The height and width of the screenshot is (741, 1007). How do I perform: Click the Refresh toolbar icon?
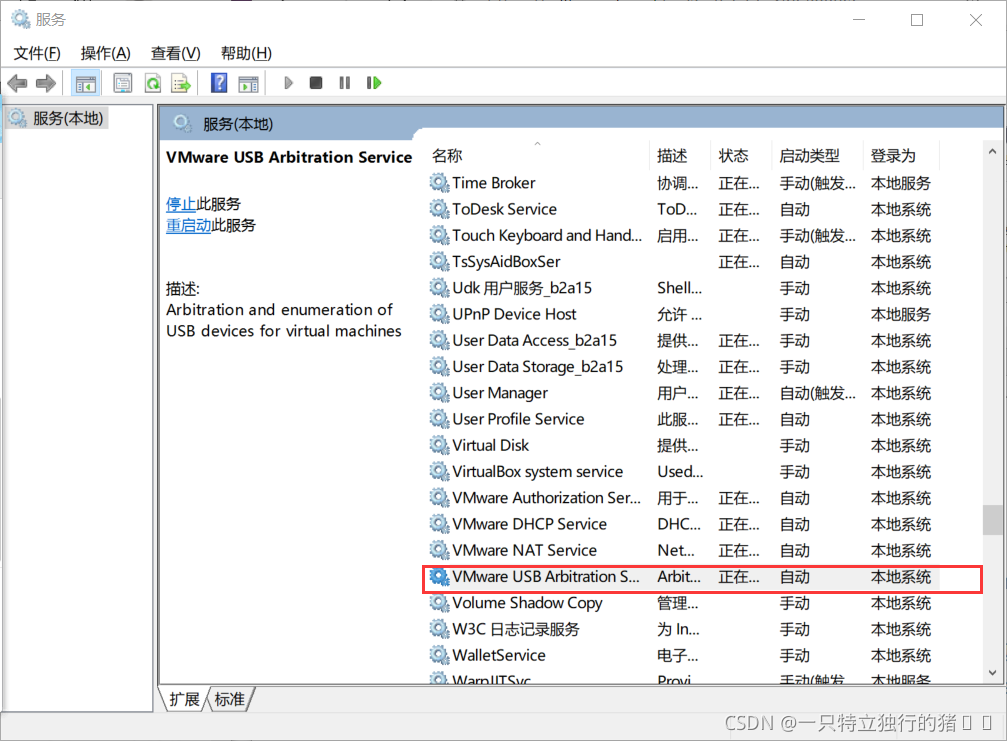click(153, 83)
